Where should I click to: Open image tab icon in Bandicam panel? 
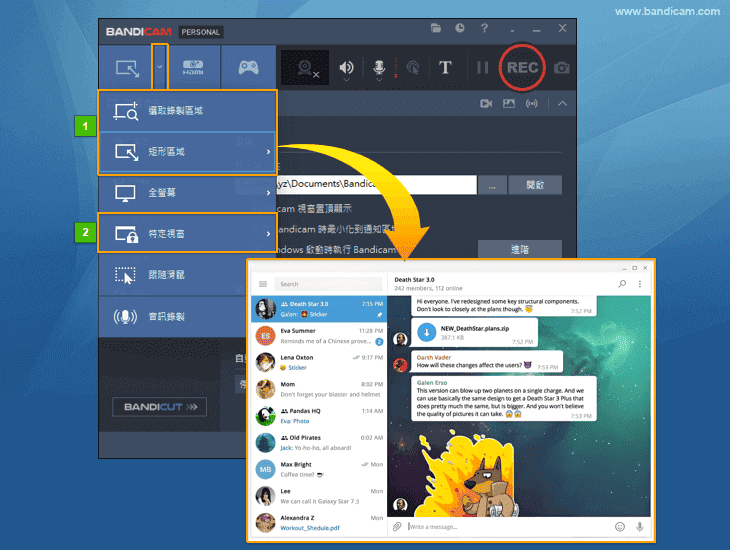point(508,103)
